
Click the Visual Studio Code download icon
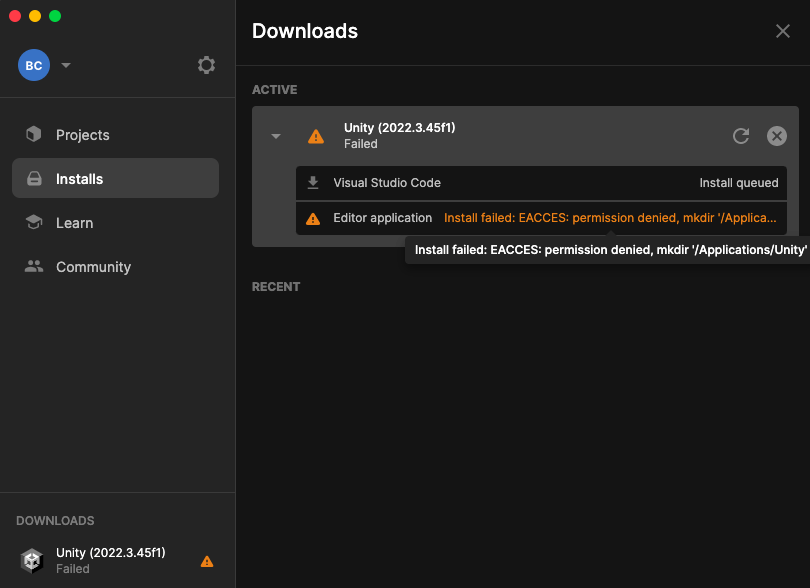pyautogui.click(x=313, y=182)
